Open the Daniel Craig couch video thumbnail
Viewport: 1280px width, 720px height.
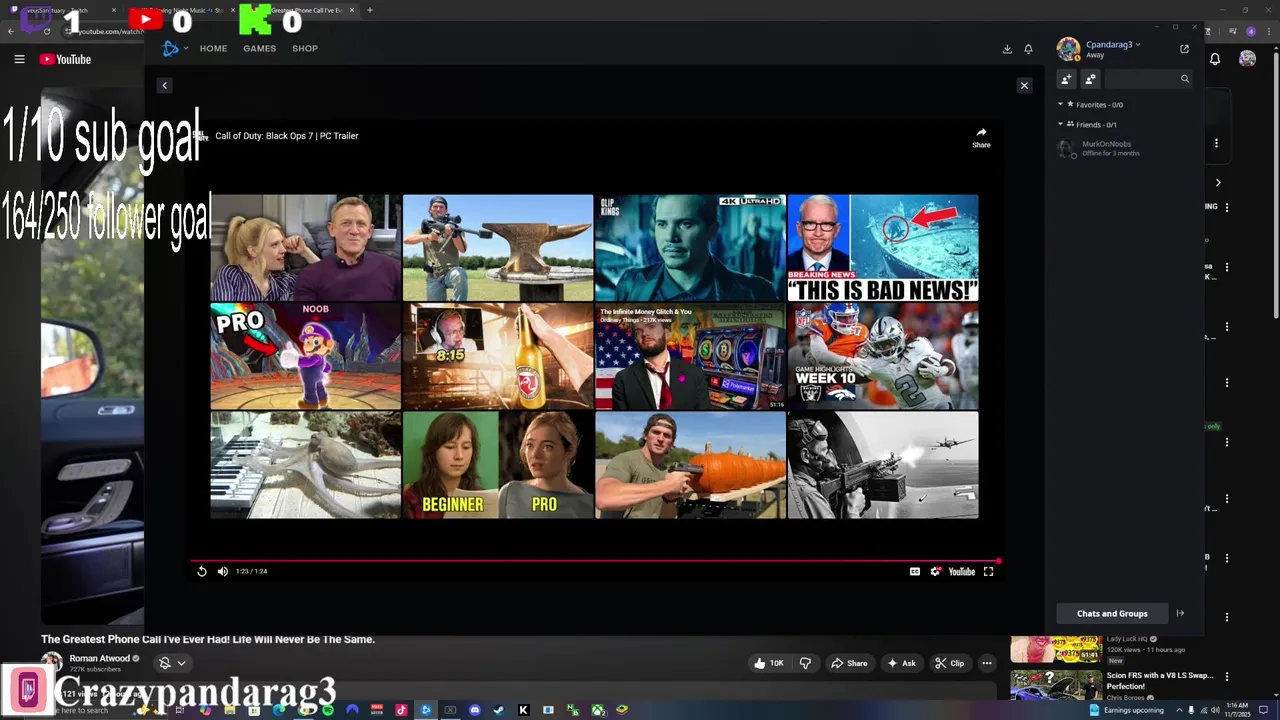coord(305,248)
